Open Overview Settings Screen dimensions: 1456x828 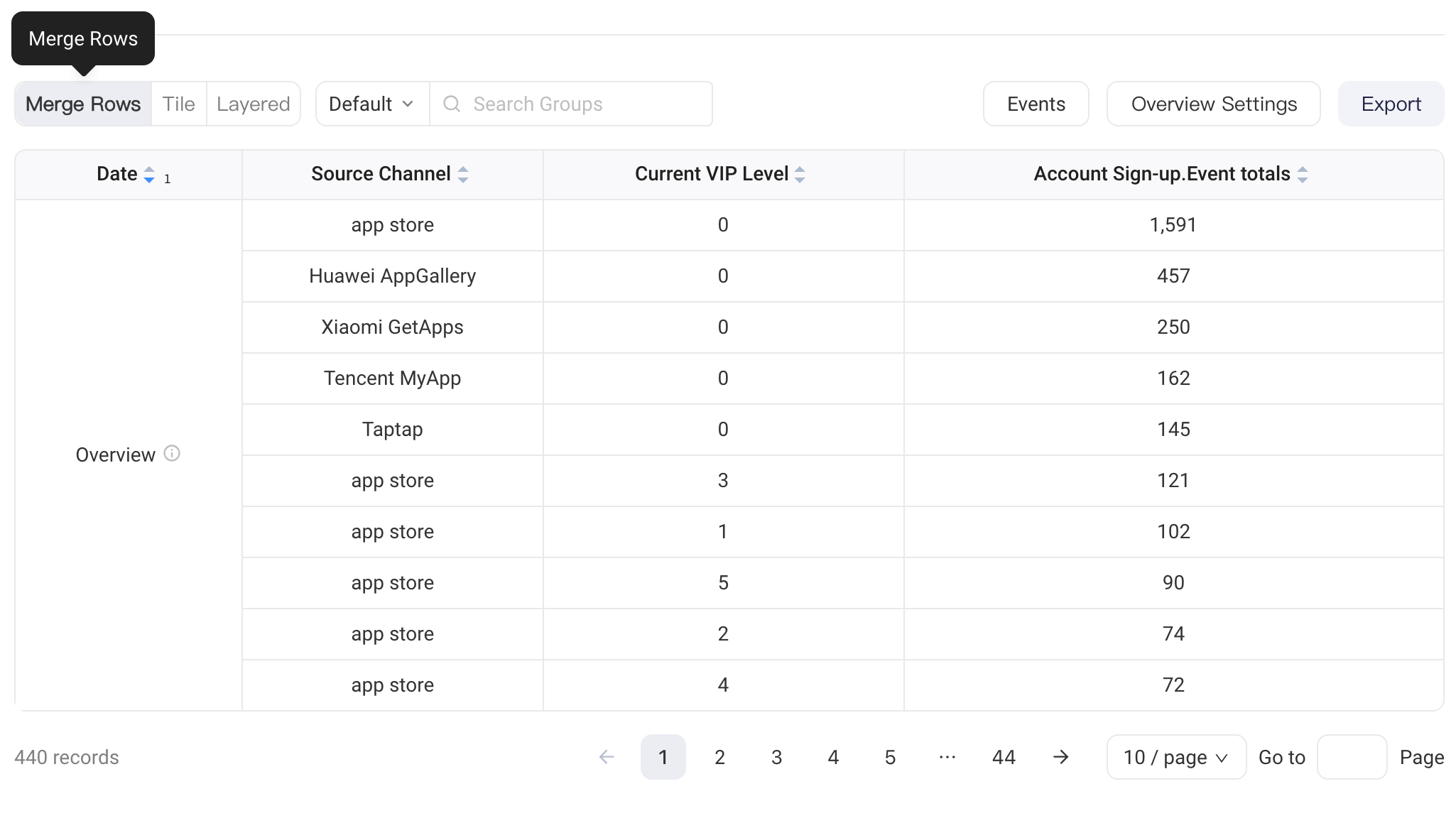(x=1213, y=104)
